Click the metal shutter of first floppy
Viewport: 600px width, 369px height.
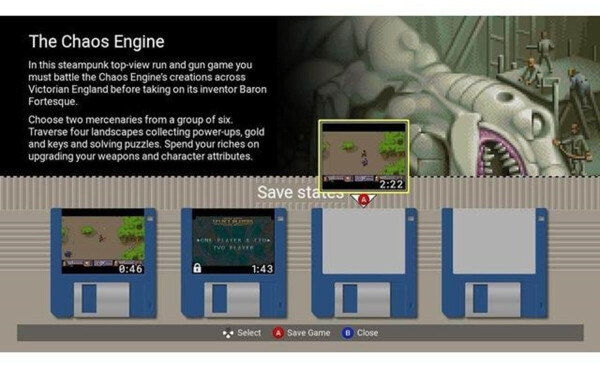click(101, 300)
